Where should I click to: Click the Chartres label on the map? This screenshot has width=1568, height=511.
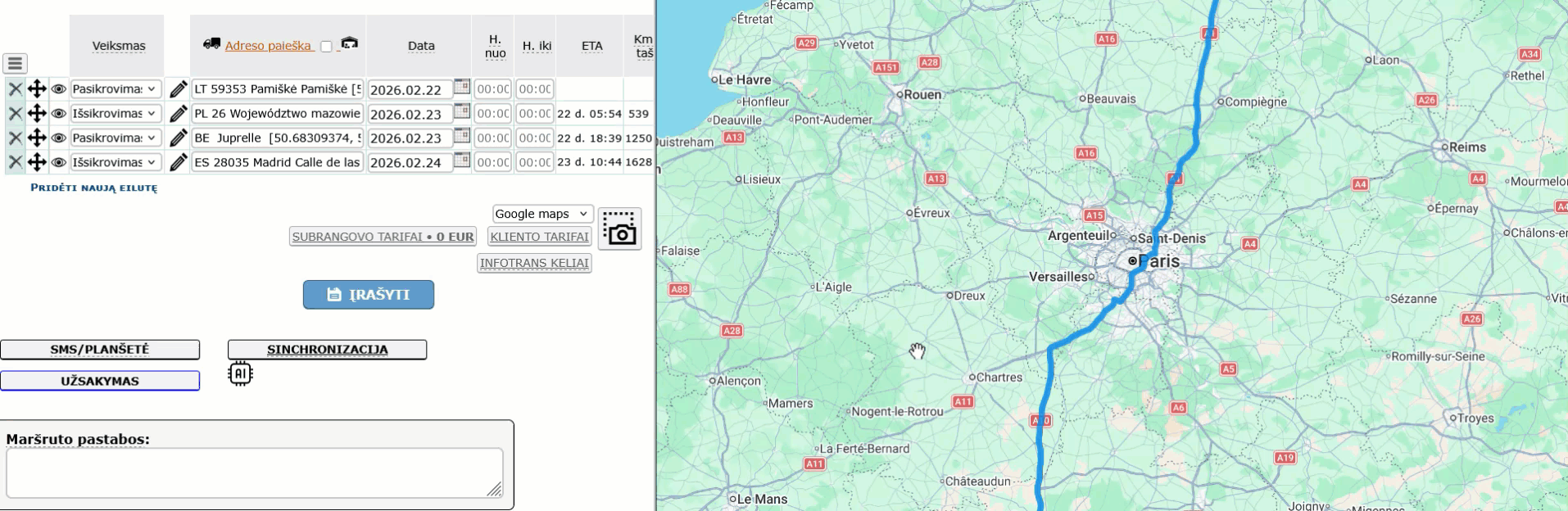click(x=999, y=378)
